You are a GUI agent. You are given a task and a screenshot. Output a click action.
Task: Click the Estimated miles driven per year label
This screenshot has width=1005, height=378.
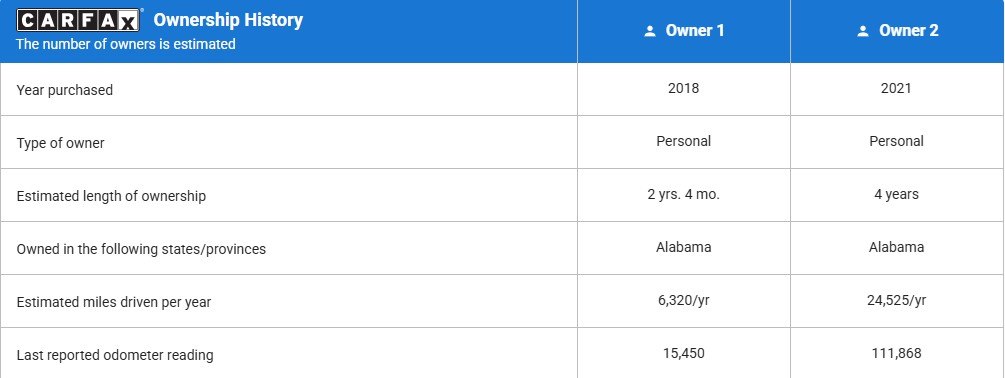click(x=114, y=302)
